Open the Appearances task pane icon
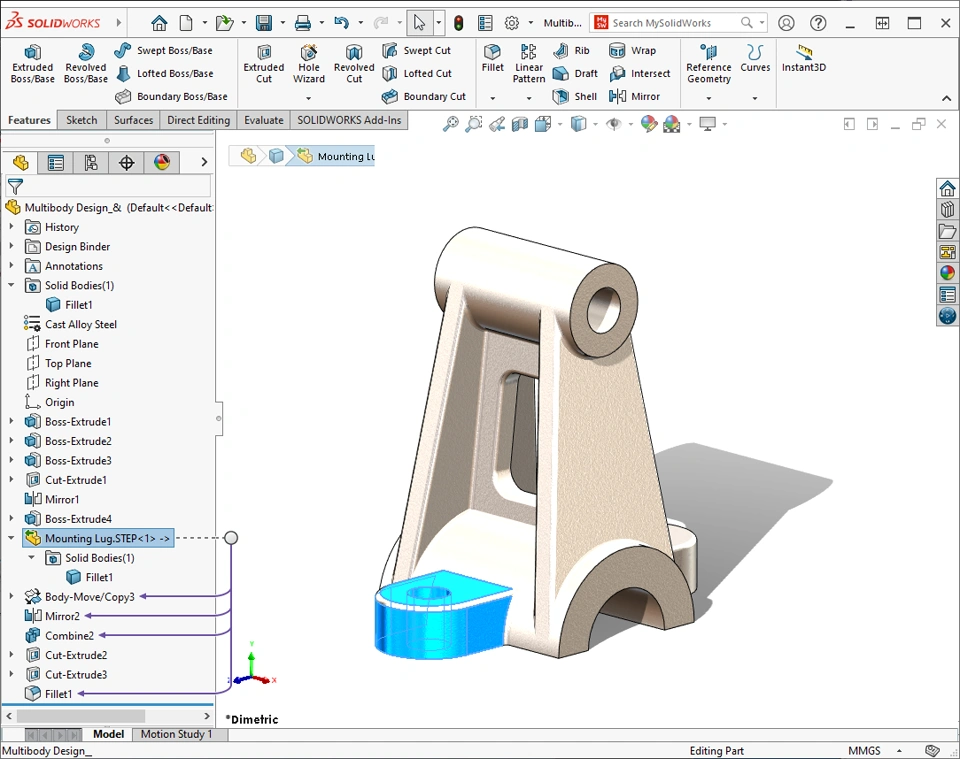Viewport: 960px width, 759px height. 947,273
